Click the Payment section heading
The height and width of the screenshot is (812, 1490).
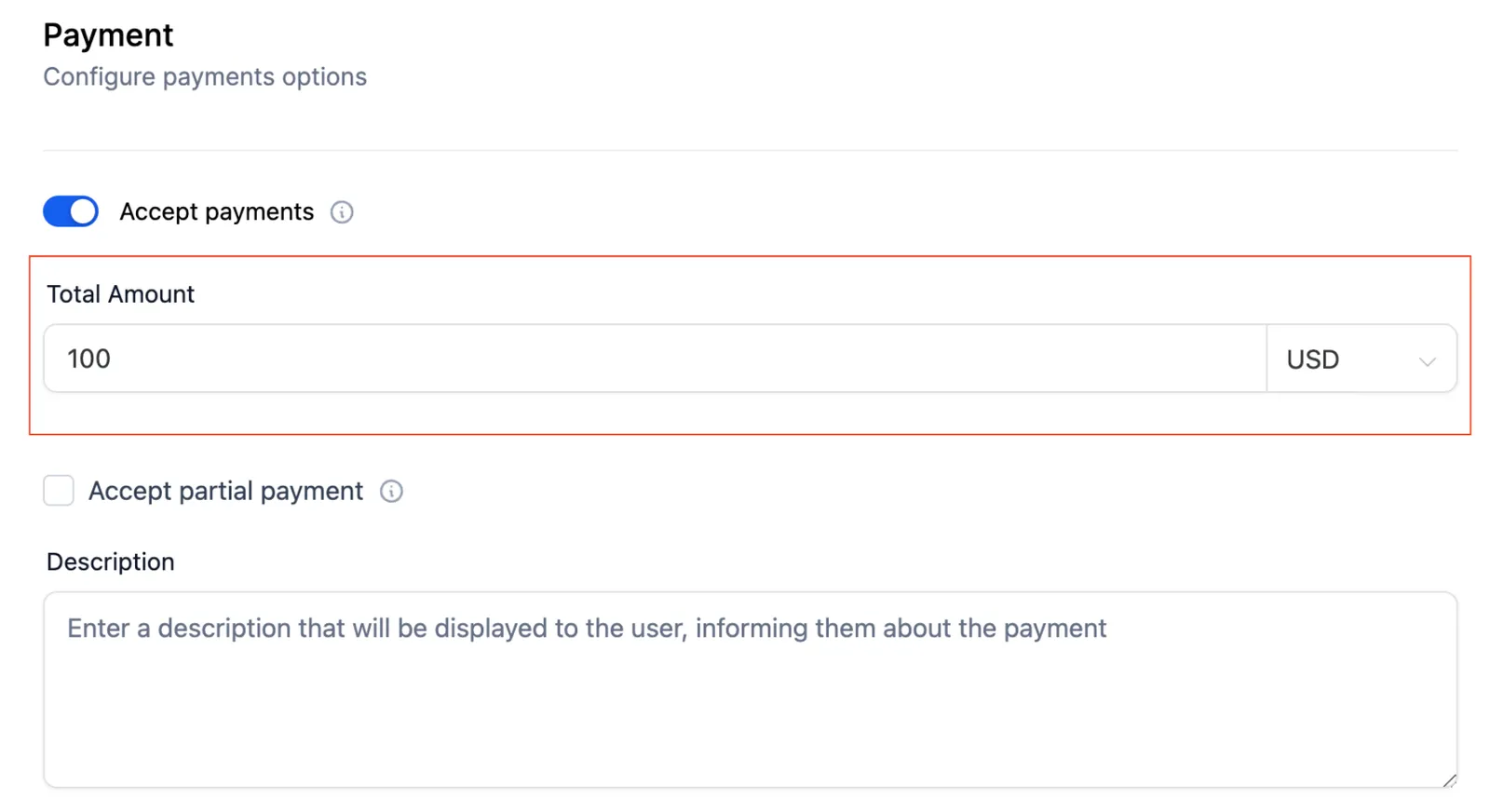click(108, 35)
